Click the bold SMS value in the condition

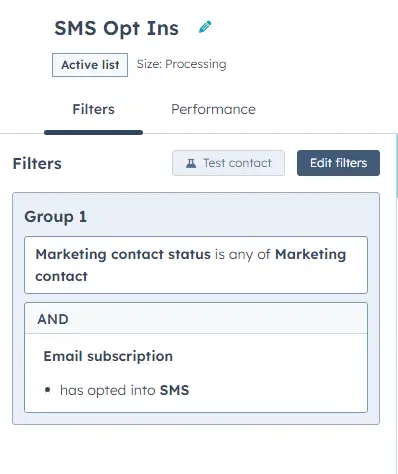(x=174, y=390)
